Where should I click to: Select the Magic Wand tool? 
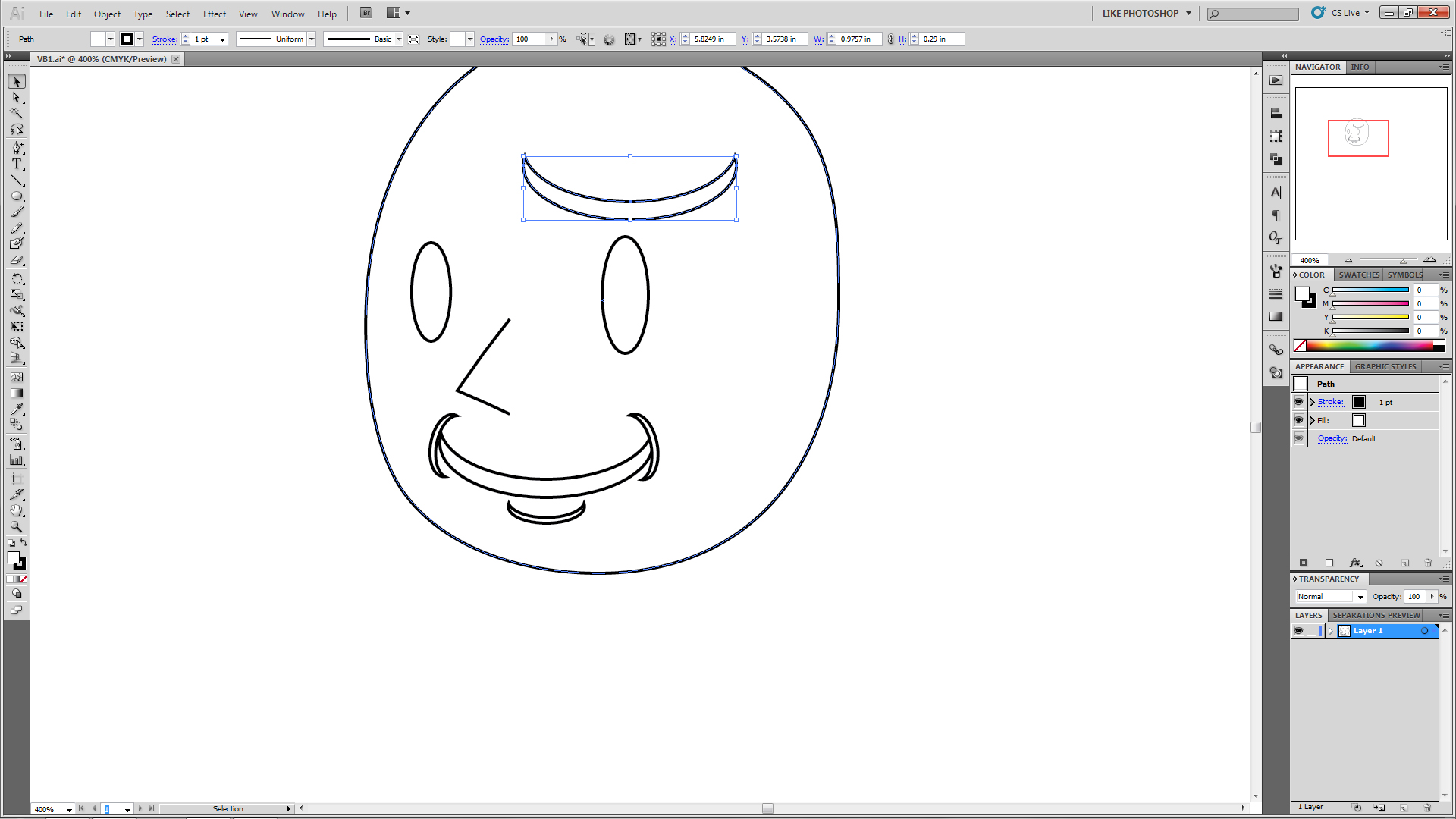[17, 113]
